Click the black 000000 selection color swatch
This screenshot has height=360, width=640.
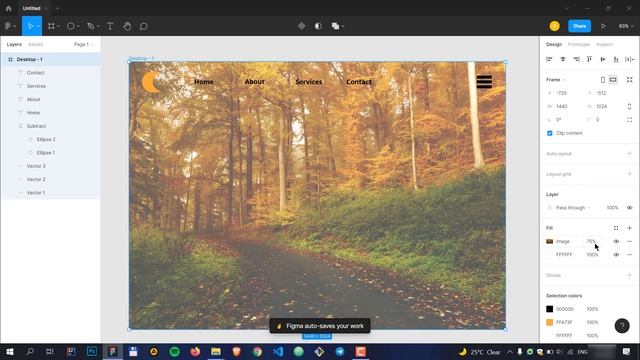click(x=549, y=309)
